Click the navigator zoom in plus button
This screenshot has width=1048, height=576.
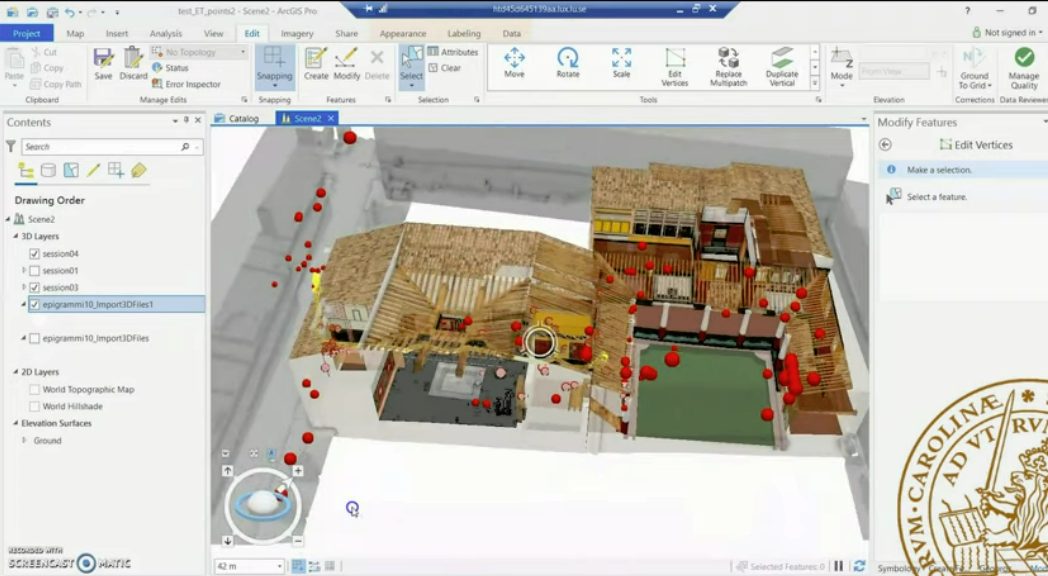tap(298, 471)
